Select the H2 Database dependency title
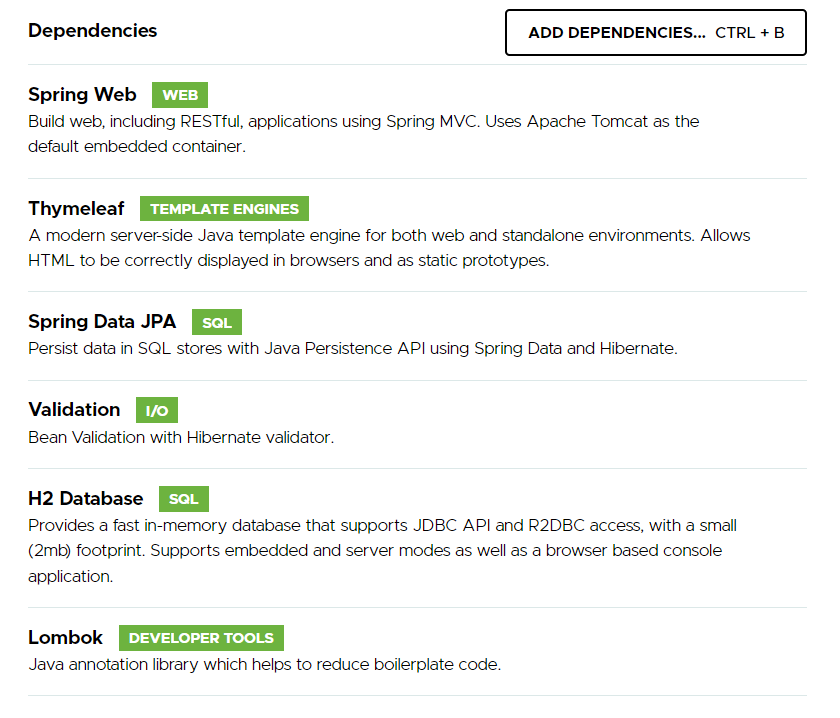Viewport: 840px width, 718px height. 86,498
